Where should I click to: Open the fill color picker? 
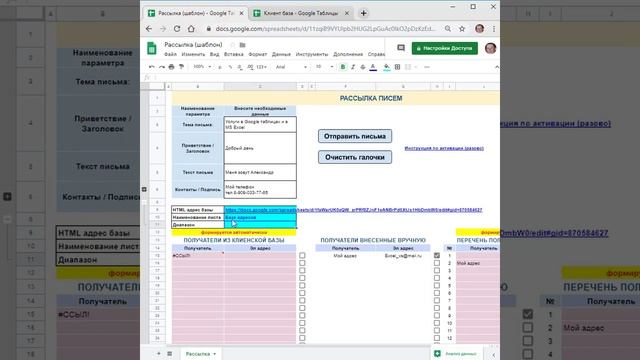387,67
